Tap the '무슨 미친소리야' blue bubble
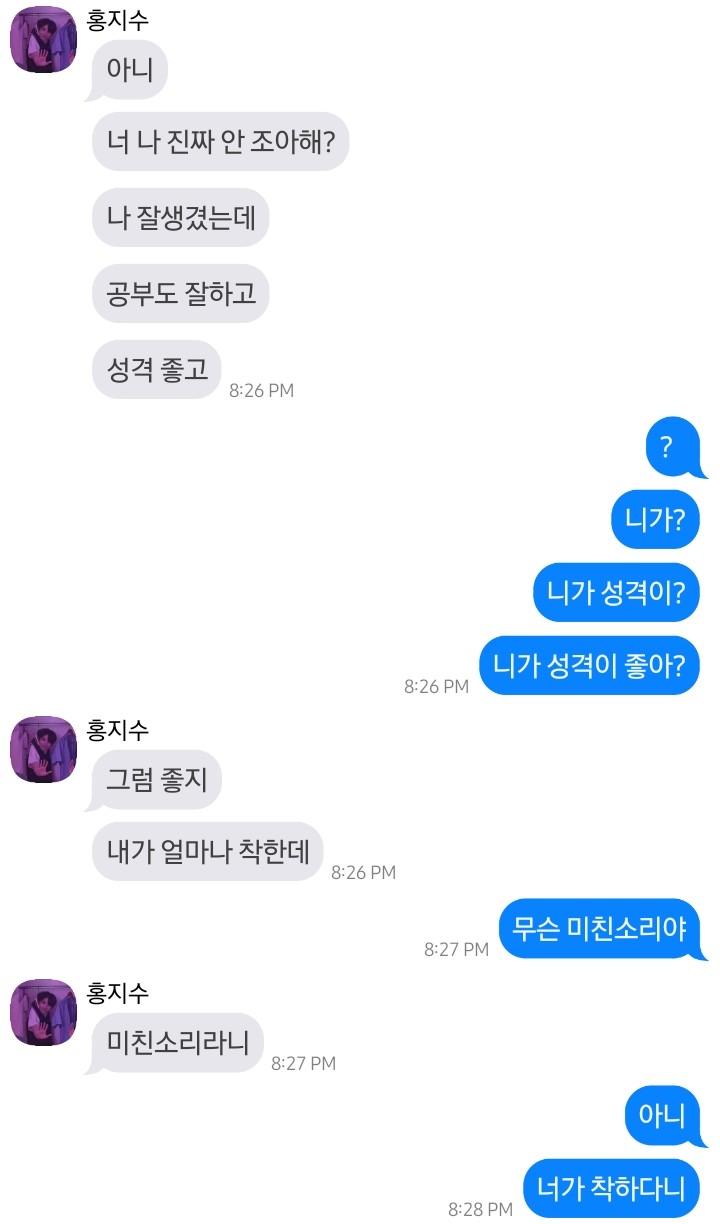720x1224 pixels. [603, 928]
